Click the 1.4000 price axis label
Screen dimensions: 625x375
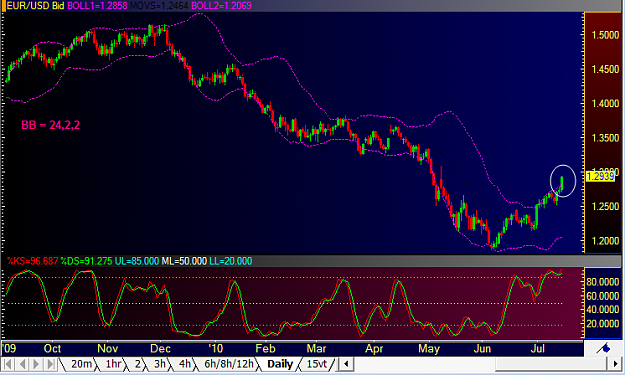click(605, 104)
